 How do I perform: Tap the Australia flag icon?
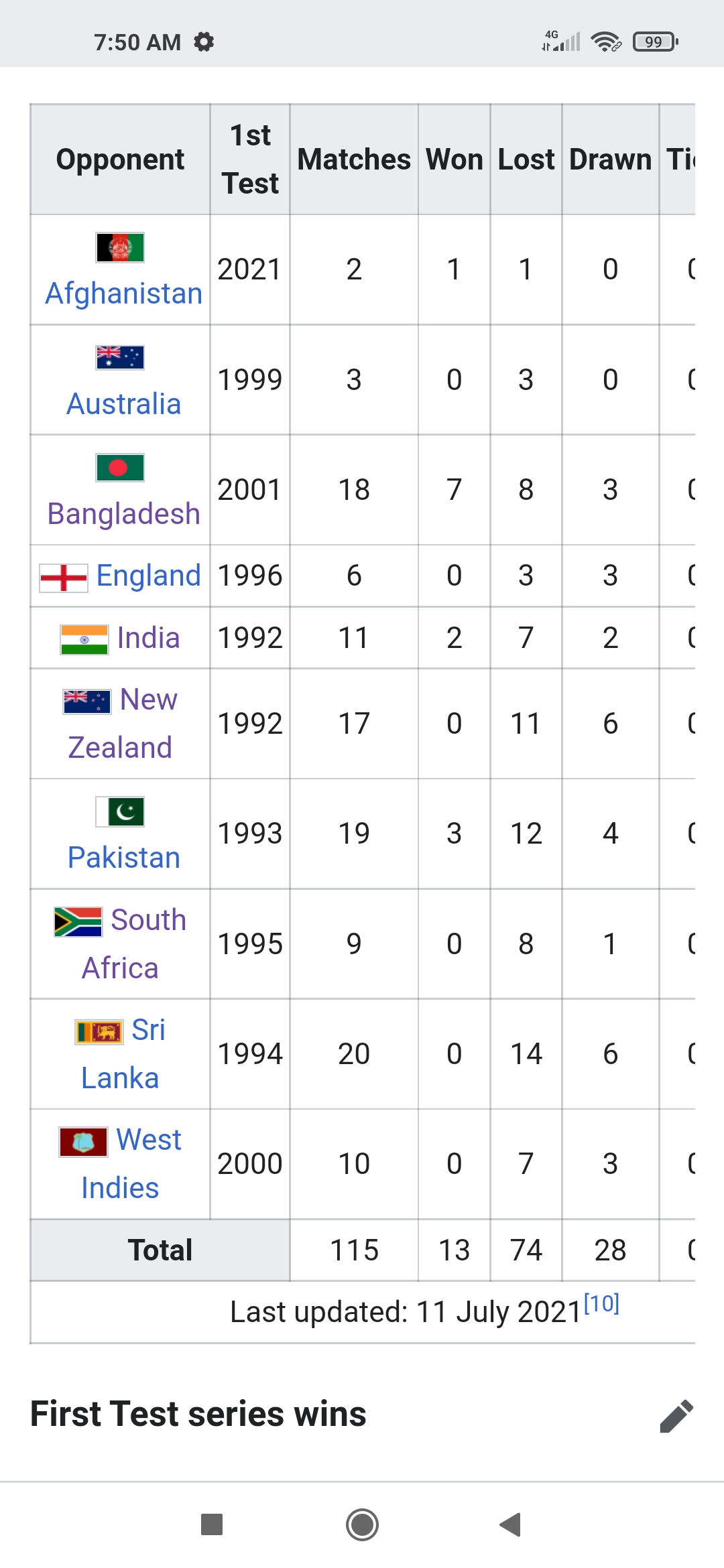(x=120, y=357)
